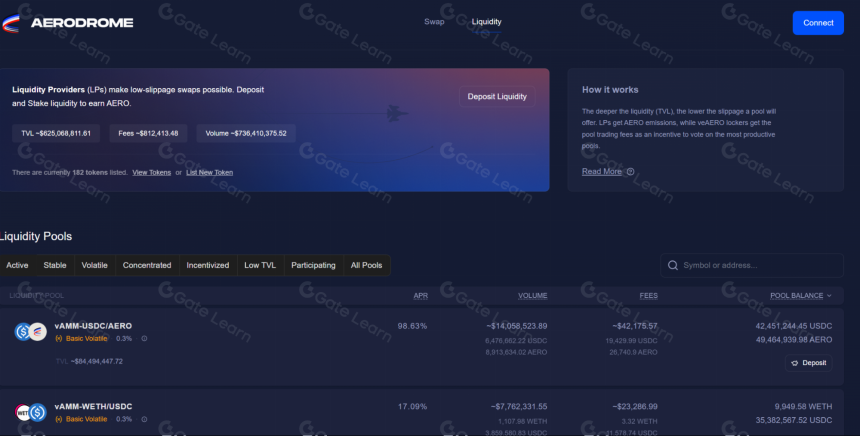This screenshot has height=436, width=860.
Task: Click the TVL ~$84,494,447.72 text
Action: tap(89, 361)
